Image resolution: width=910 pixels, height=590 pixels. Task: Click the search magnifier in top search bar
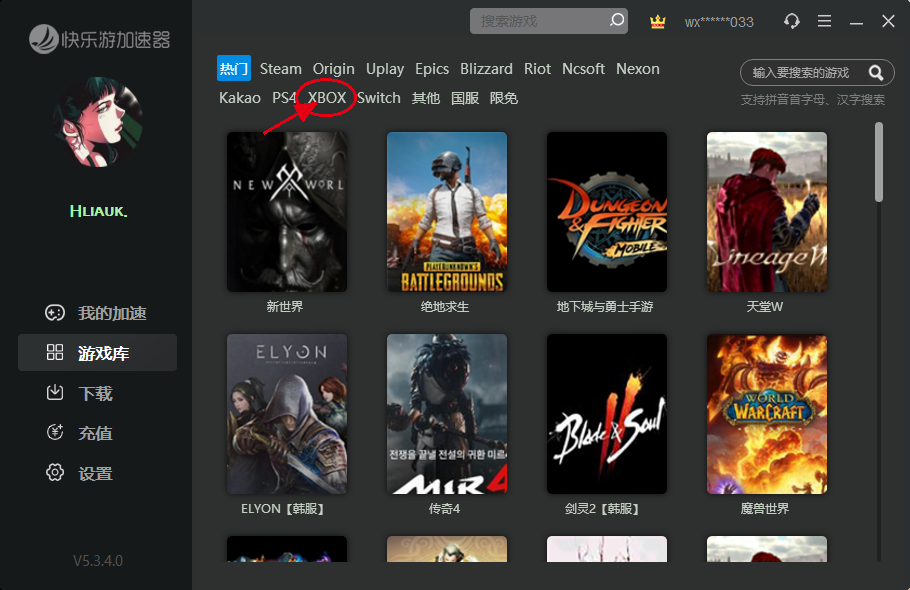[617, 20]
